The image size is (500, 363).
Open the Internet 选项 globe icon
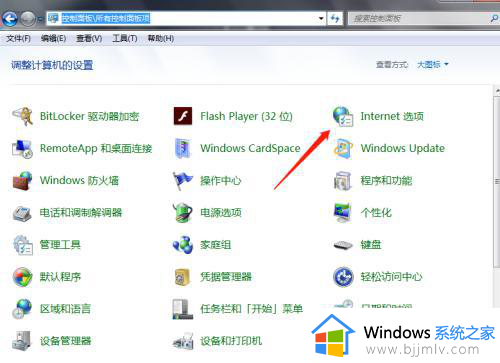pyautogui.click(x=343, y=116)
